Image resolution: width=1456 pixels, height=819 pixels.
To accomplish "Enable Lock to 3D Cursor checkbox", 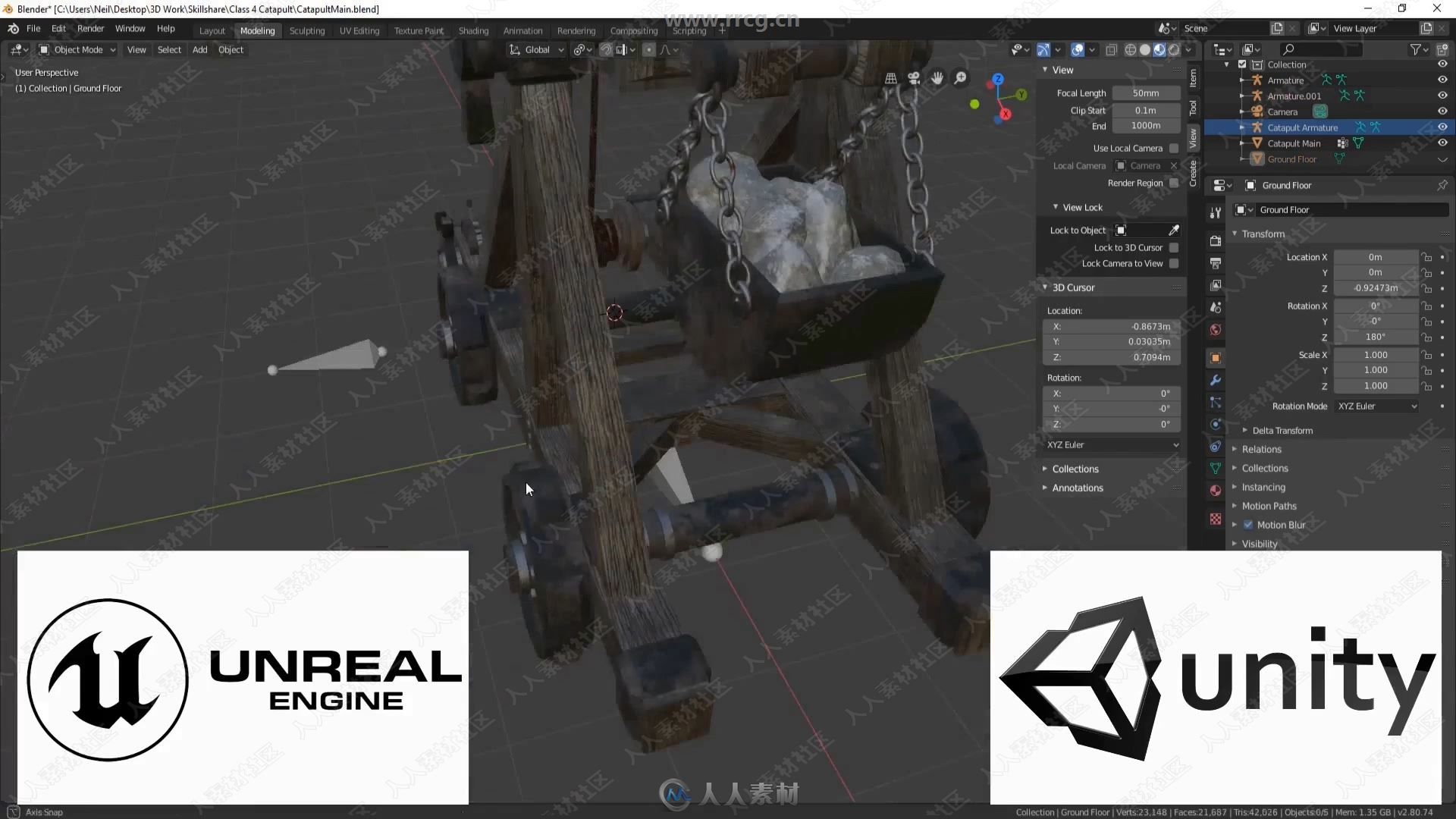I will [1174, 247].
